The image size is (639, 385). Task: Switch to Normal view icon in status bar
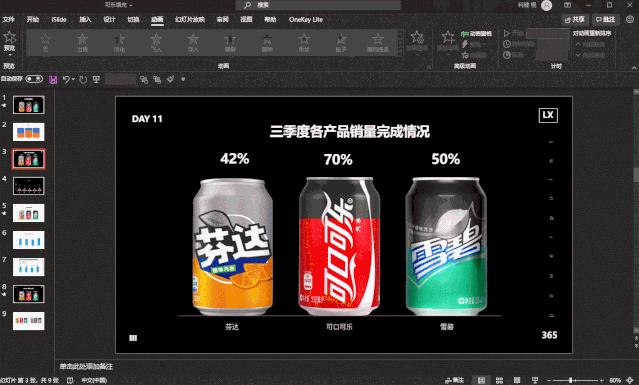481,380
